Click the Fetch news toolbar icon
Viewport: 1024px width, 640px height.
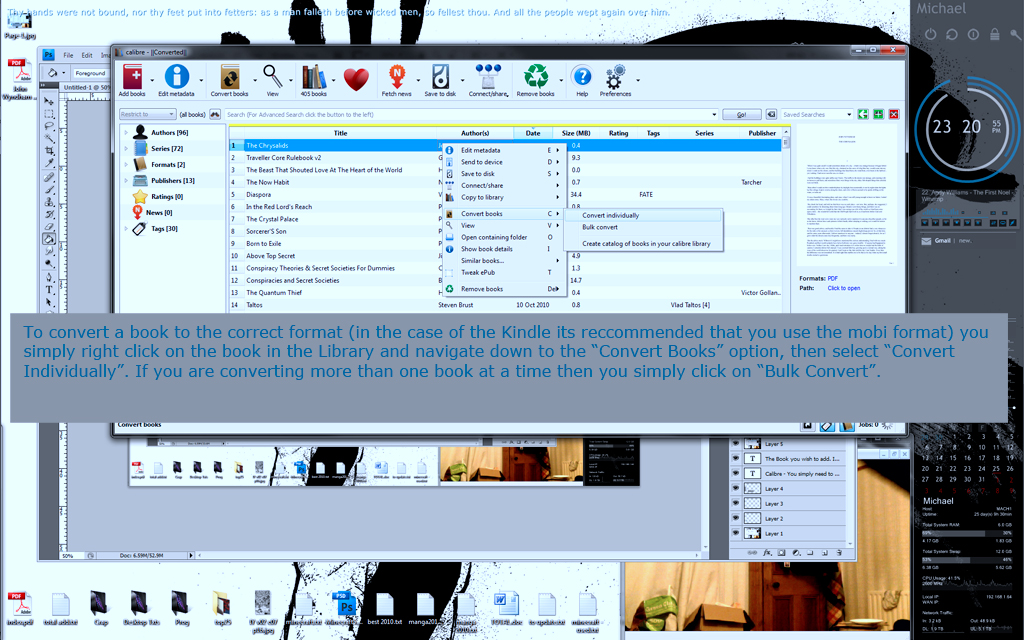coord(396,77)
